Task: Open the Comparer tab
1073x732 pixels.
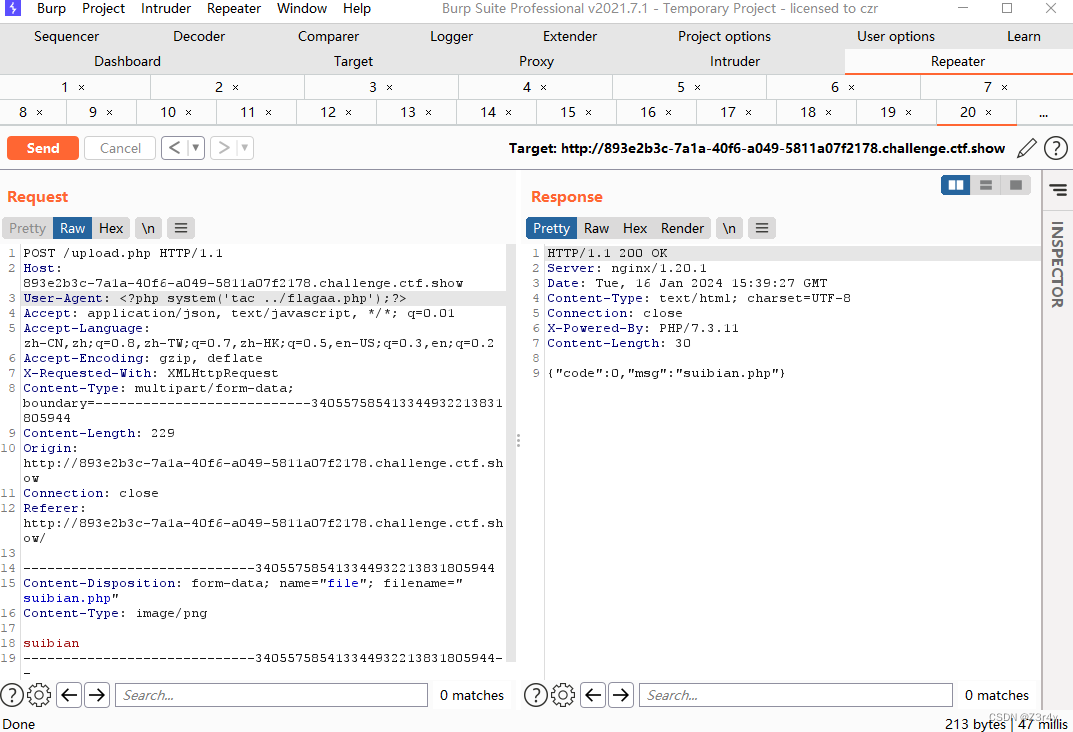Action: click(328, 36)
